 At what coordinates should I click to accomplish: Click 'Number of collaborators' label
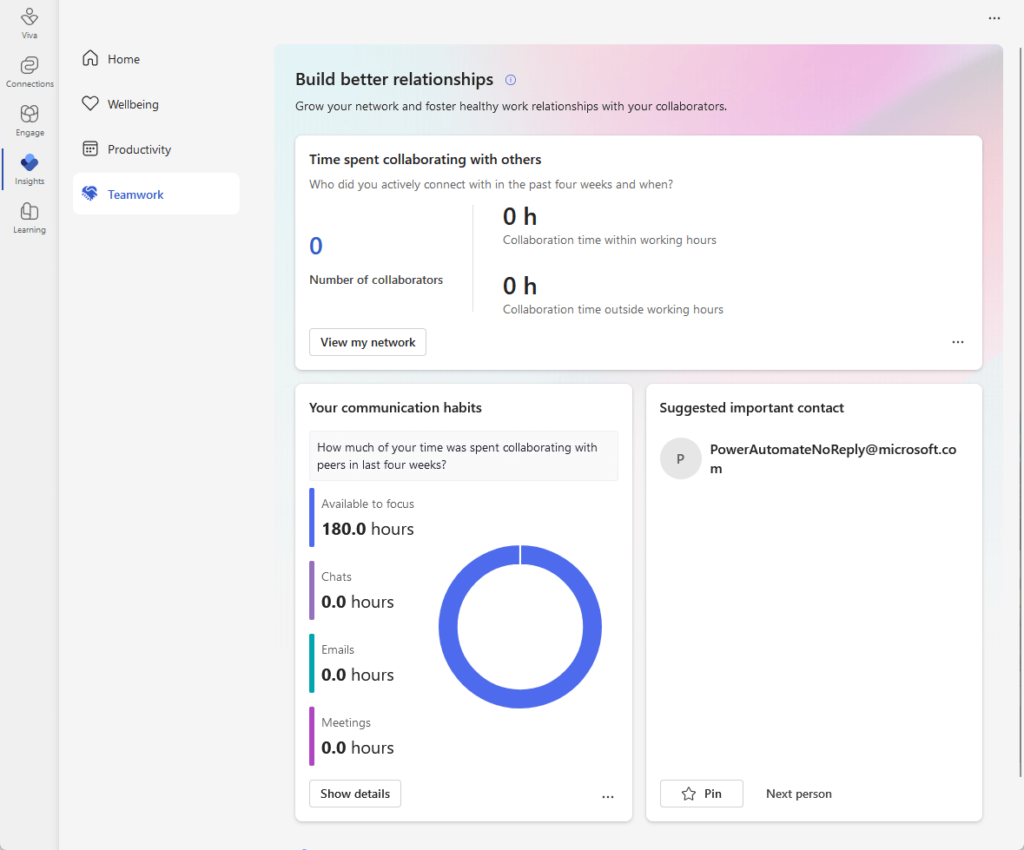(x=376, y=279)
